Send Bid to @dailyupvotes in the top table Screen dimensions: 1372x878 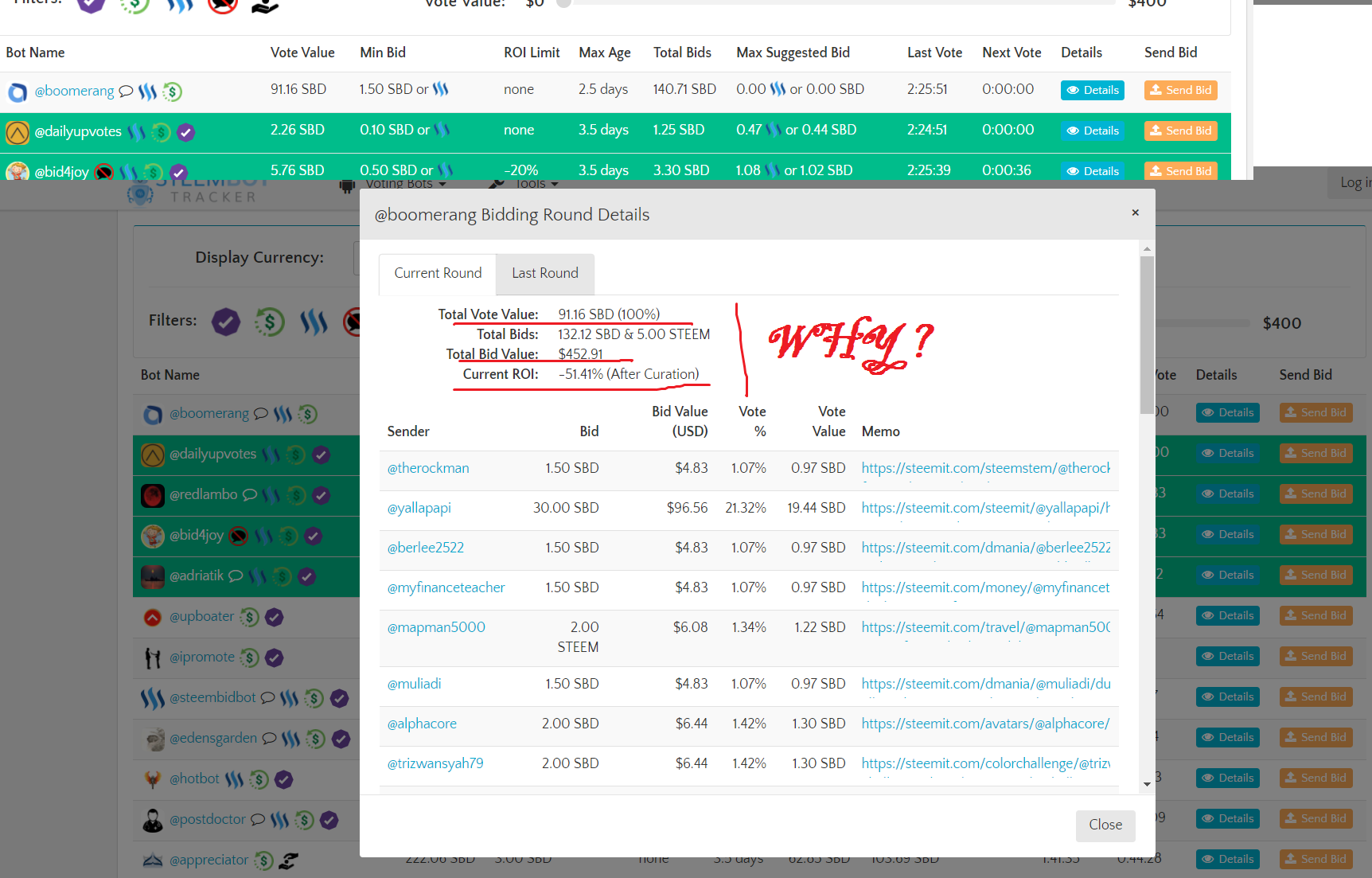pyautogui.click(x=1181, y=131)
